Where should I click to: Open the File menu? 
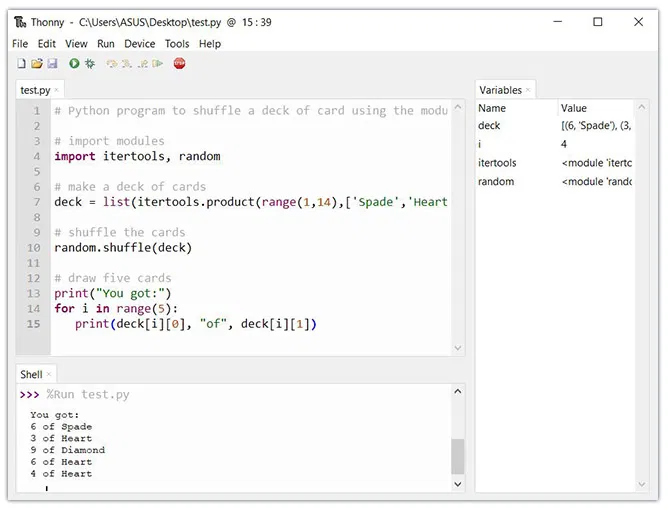click(x=20, y=44)
